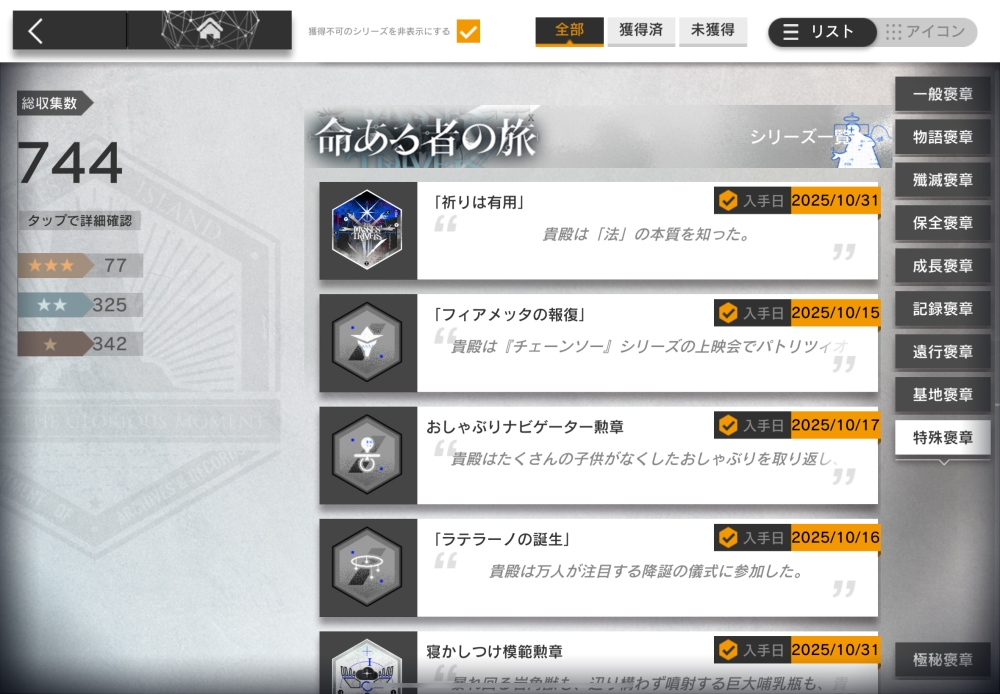The height and width of the screenshot is (694, 1000).
Task: Select the 未獲得 filter tab
Action: (713, 31)
